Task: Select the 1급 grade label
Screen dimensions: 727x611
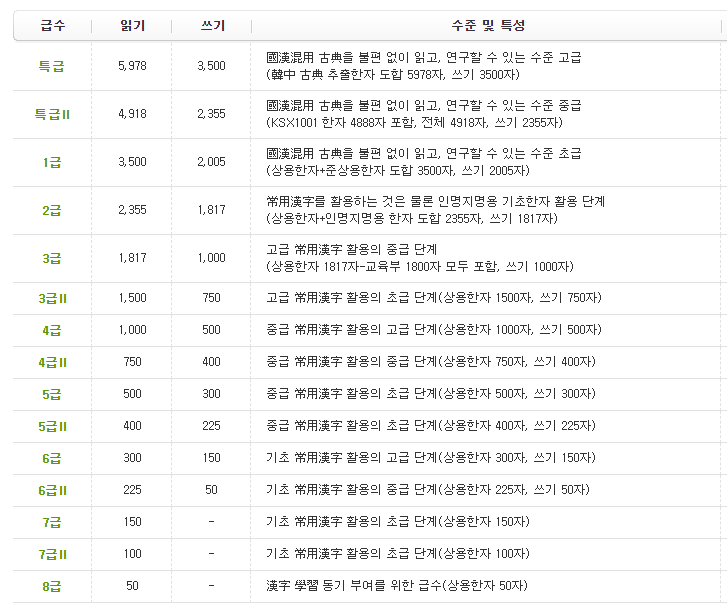Action: 51,162
